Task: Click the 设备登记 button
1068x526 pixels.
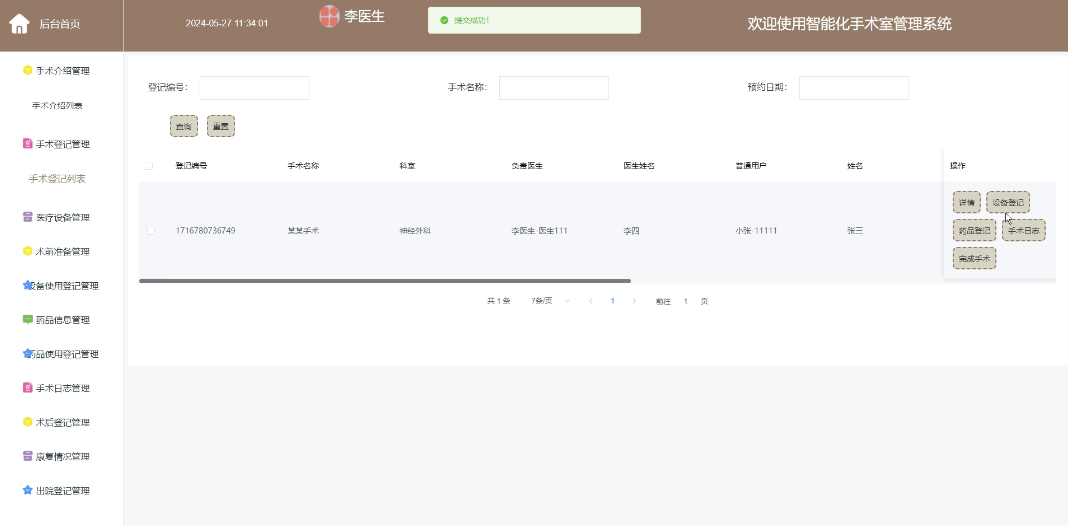Action: click(1008, 202)
